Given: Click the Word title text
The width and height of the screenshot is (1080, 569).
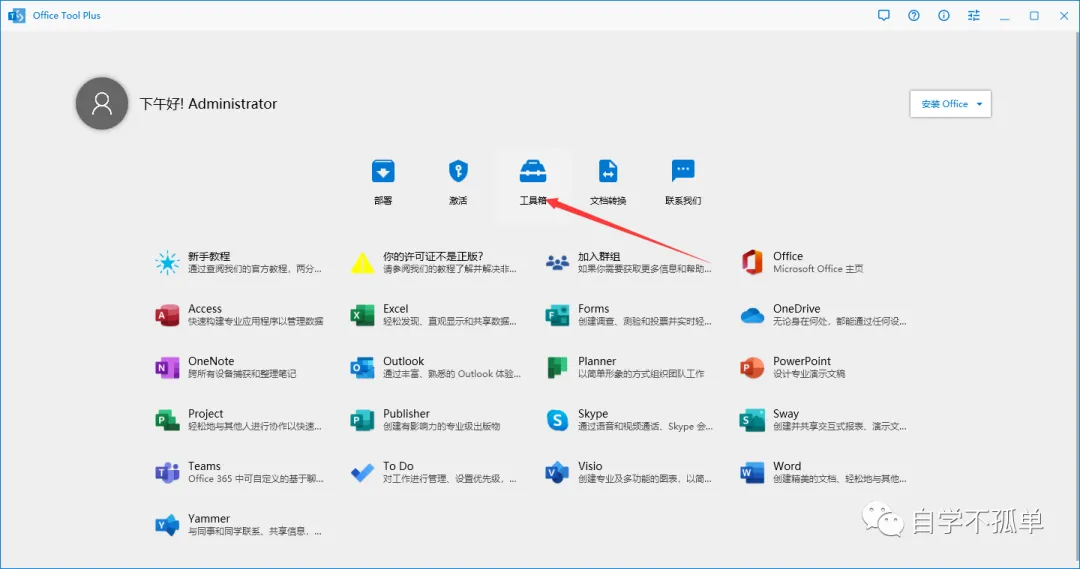Looking at the screenshot, I should coord(787,466).
